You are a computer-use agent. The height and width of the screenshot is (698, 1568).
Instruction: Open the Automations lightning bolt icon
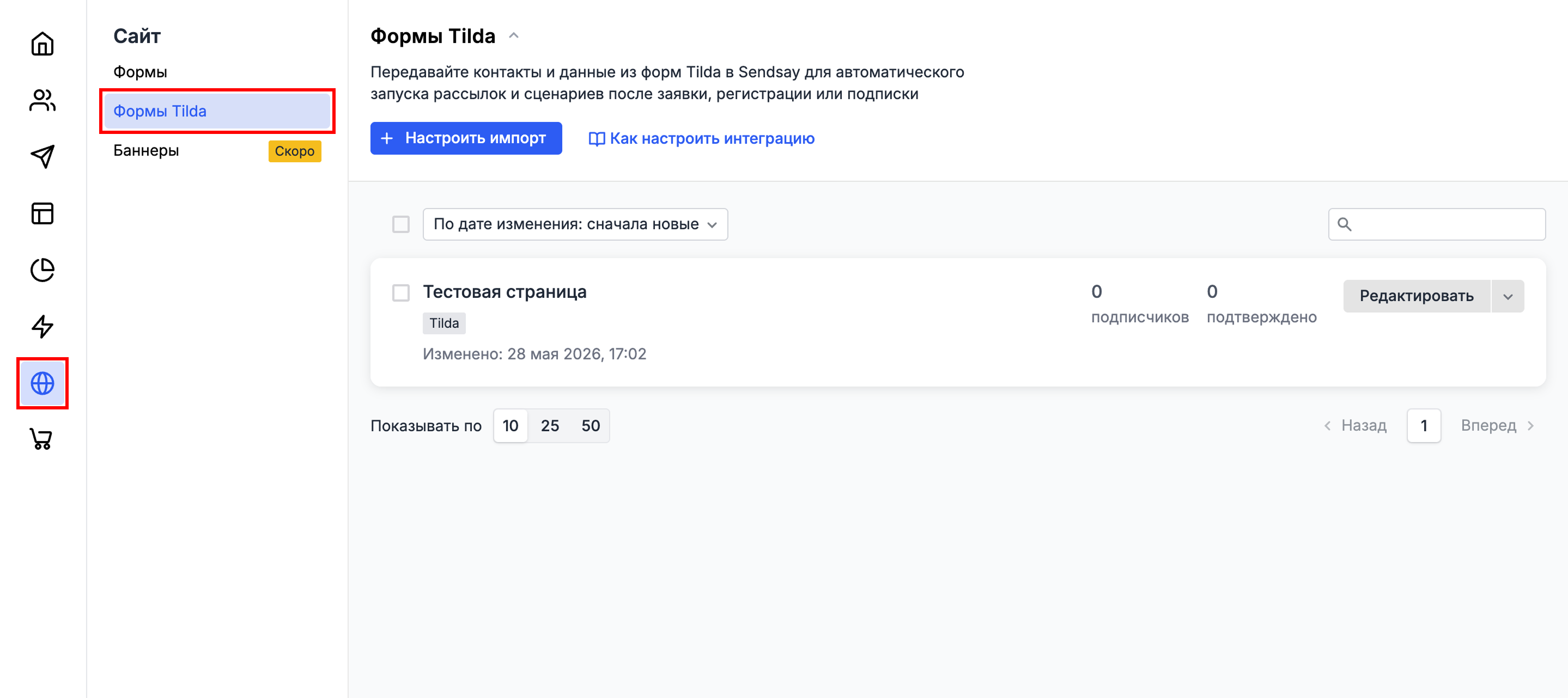pyautogui.click(x=42, y=327)
